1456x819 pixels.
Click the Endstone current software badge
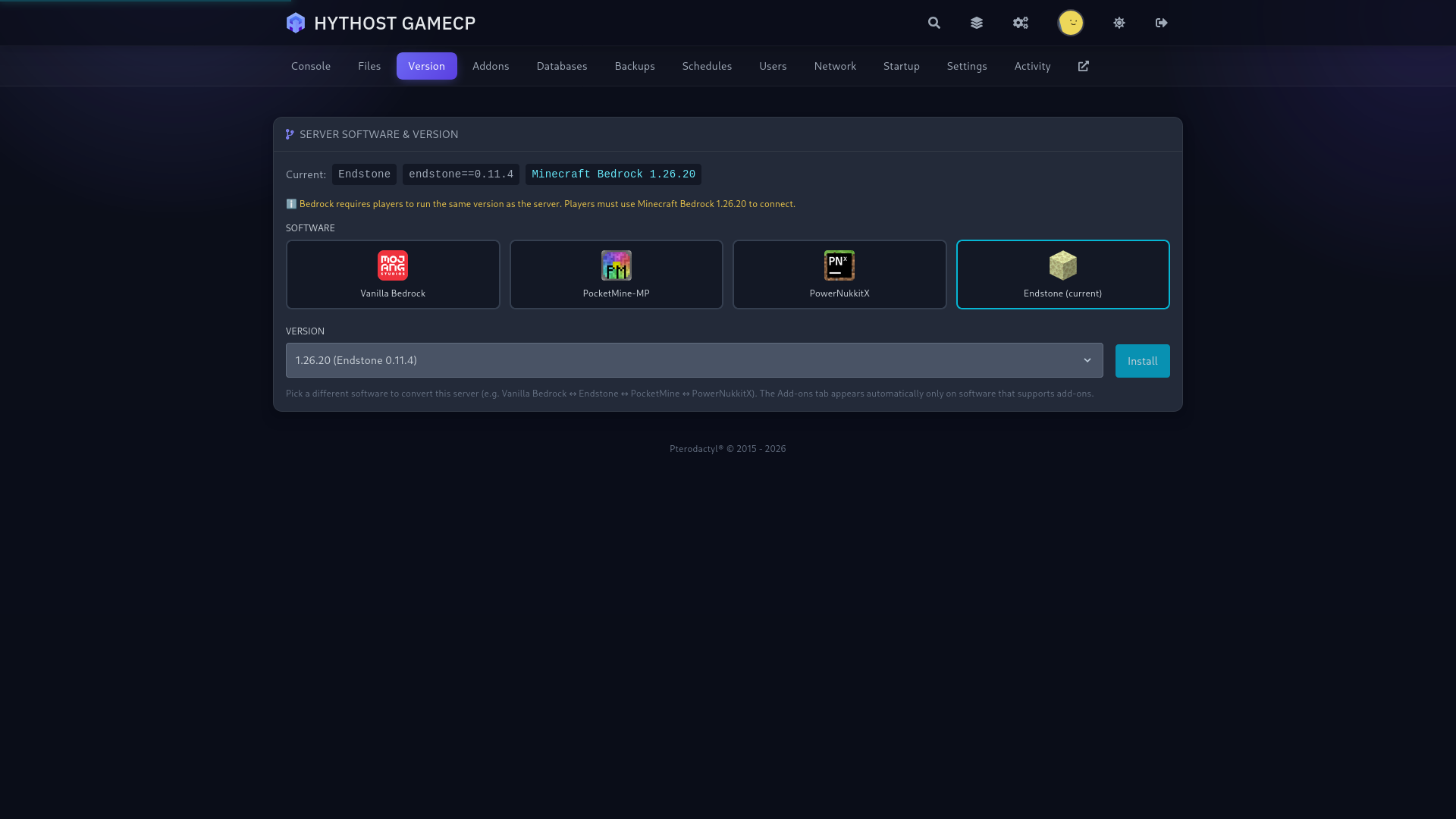(364, 174)
